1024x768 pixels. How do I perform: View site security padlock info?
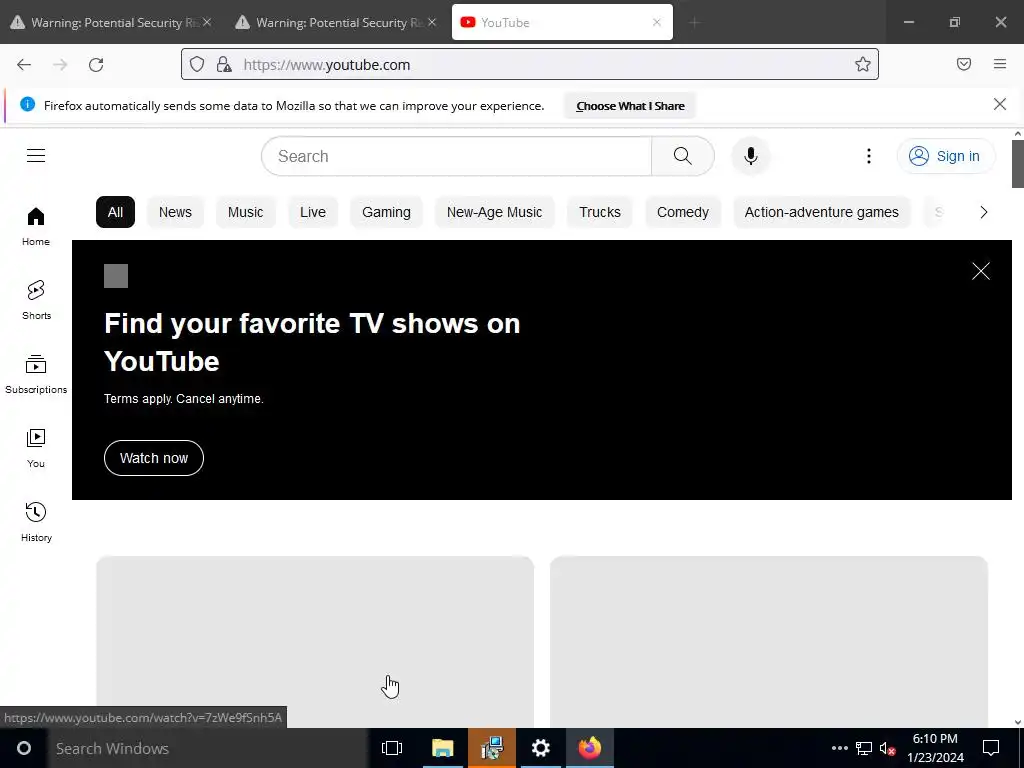(x=224, y=64)
